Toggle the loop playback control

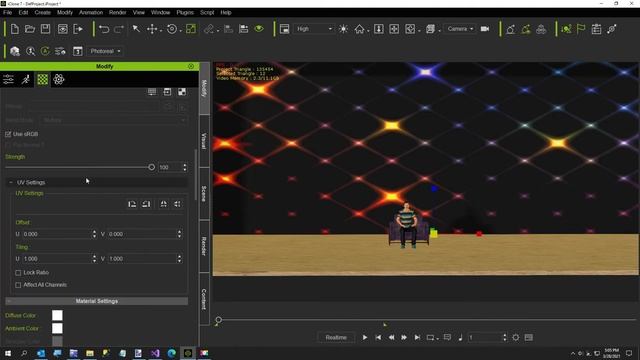(x=431, y=338)
